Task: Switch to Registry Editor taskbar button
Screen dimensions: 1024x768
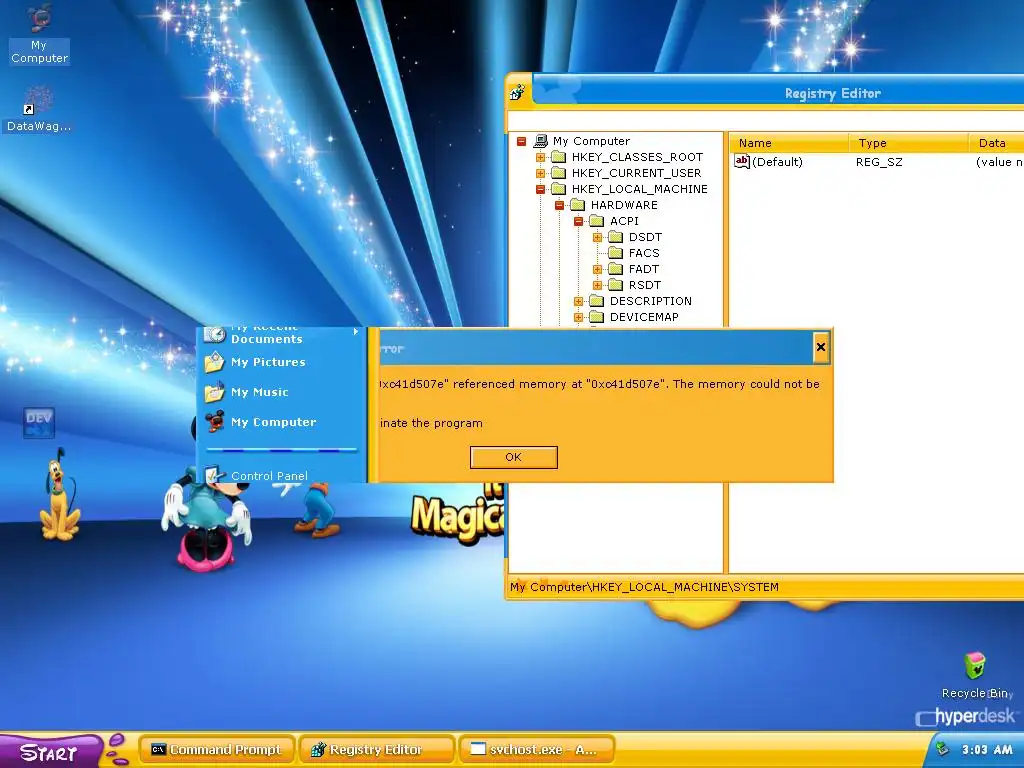Action: point(377,750)
